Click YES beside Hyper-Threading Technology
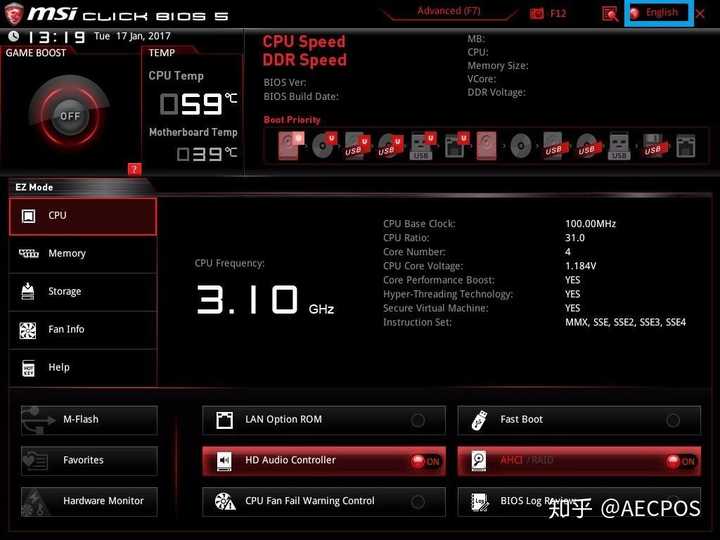 pos(573,294)
